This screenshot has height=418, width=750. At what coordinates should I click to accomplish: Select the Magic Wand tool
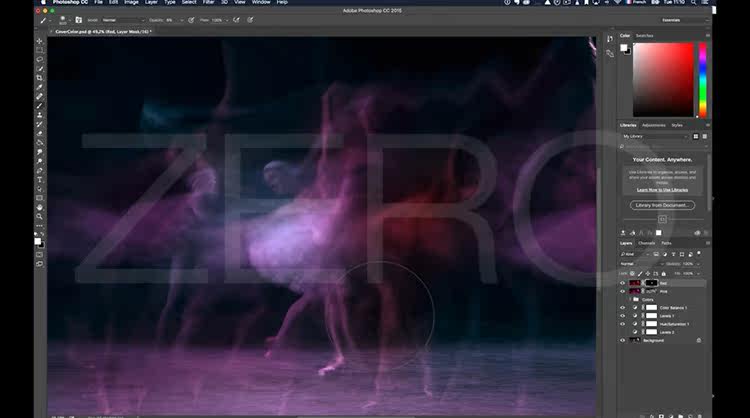39,69
